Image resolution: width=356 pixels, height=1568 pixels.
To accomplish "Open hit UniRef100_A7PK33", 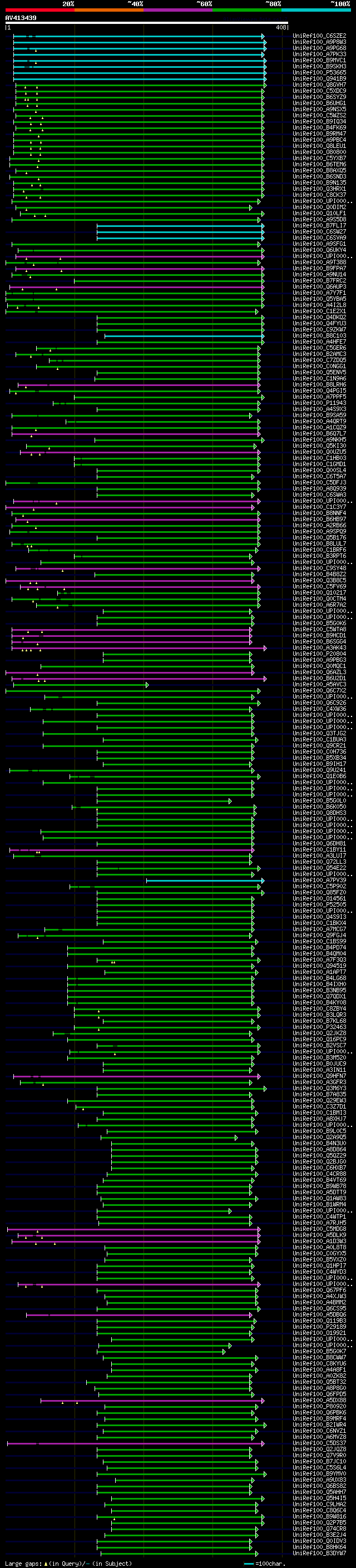I will (x=319, y=54).
